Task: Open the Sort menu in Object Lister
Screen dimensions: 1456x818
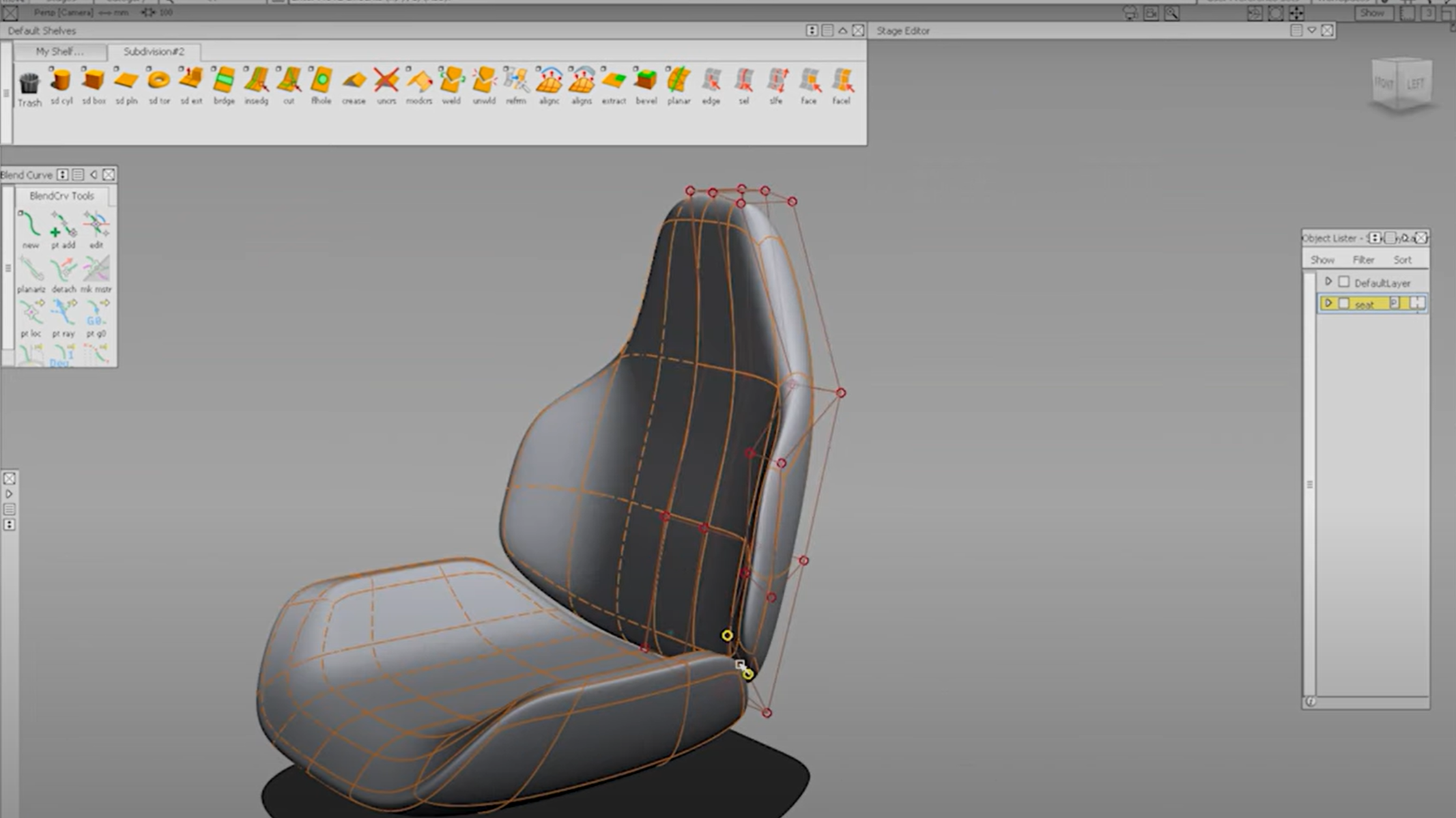Action: point(1402,259)
